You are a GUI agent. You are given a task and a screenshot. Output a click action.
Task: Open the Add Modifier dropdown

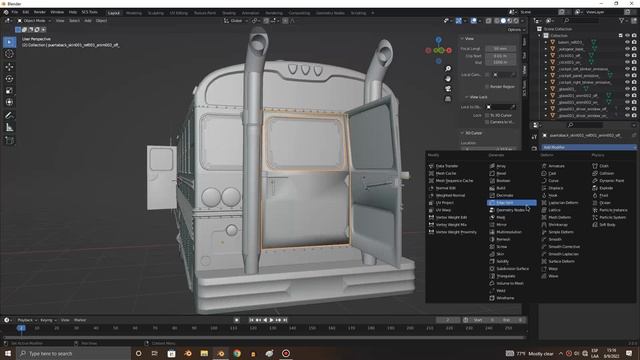click(x=588, y=147)
